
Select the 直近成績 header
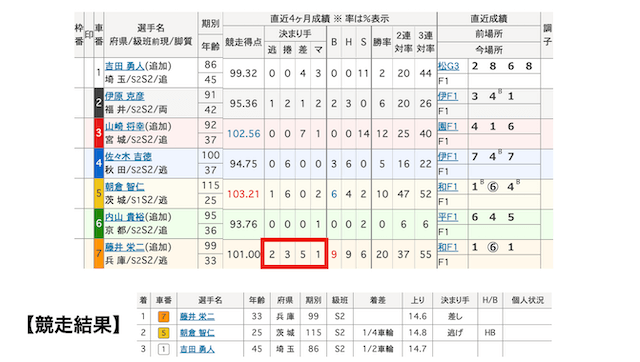489,19
